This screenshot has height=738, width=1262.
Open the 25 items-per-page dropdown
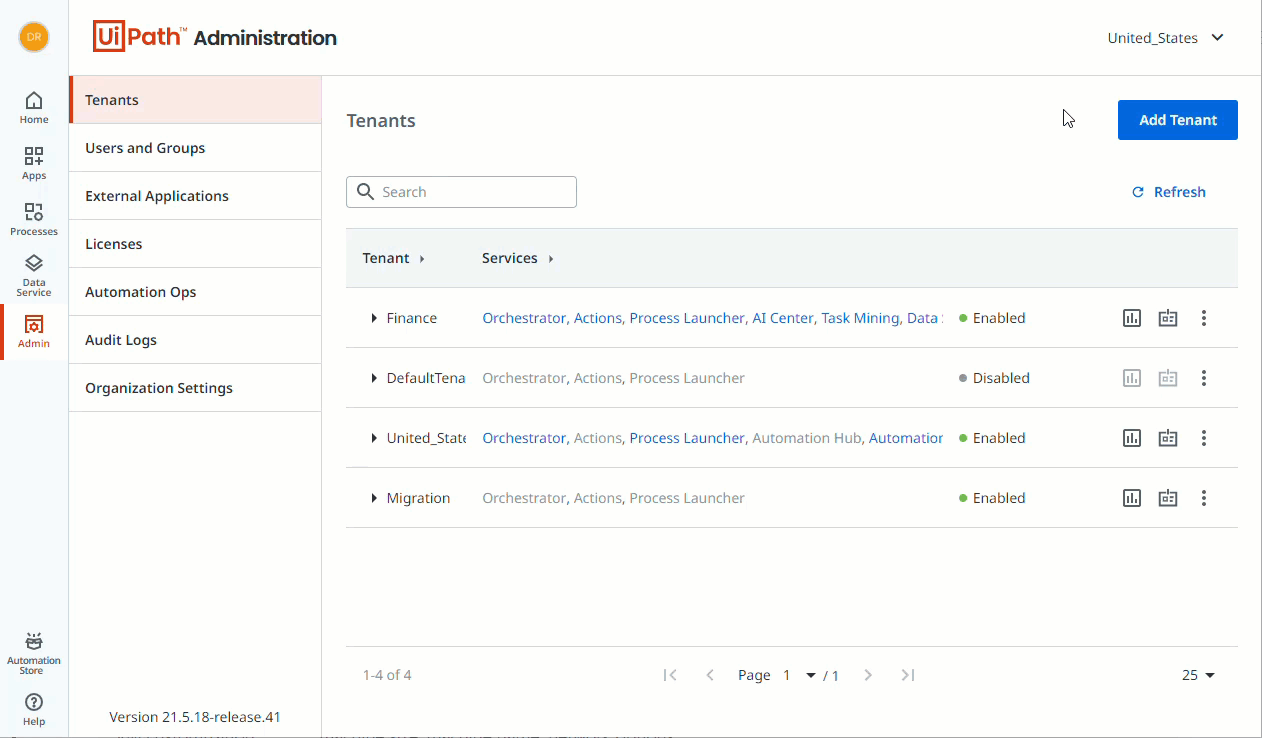[x=1198, y=675]
